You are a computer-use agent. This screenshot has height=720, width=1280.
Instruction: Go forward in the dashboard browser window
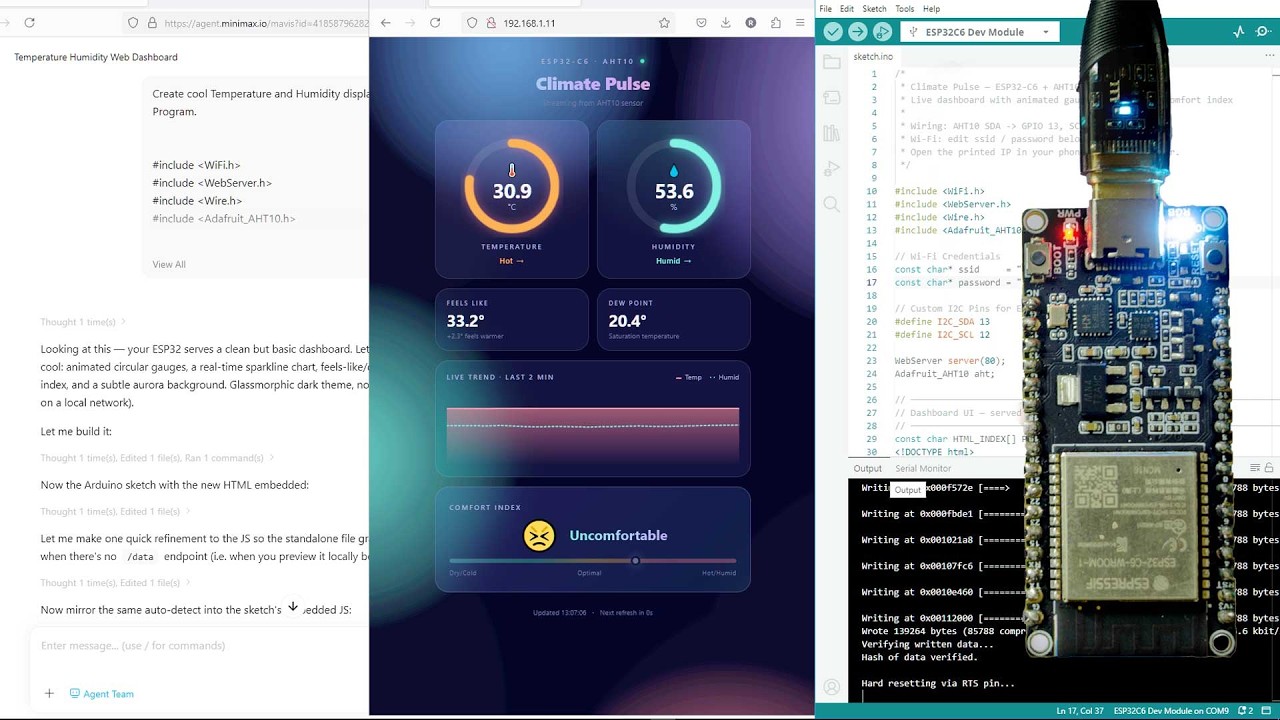(x=410, y=23)
